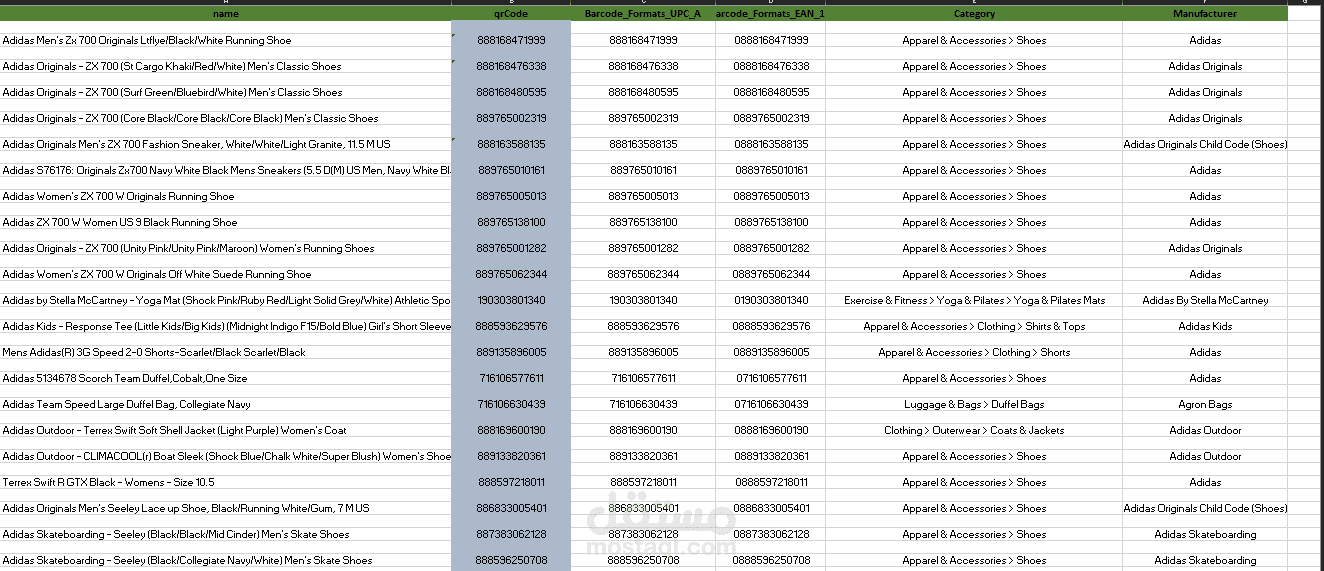
Task: Click the "Category" column header
Action: pos(974,14)
